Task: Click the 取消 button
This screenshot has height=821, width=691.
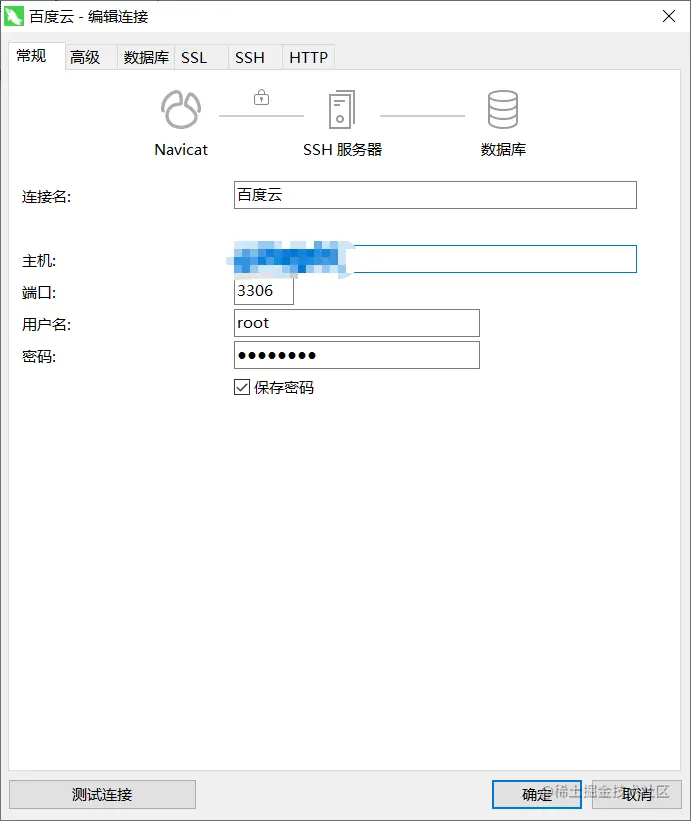Action: coord(637,794)
